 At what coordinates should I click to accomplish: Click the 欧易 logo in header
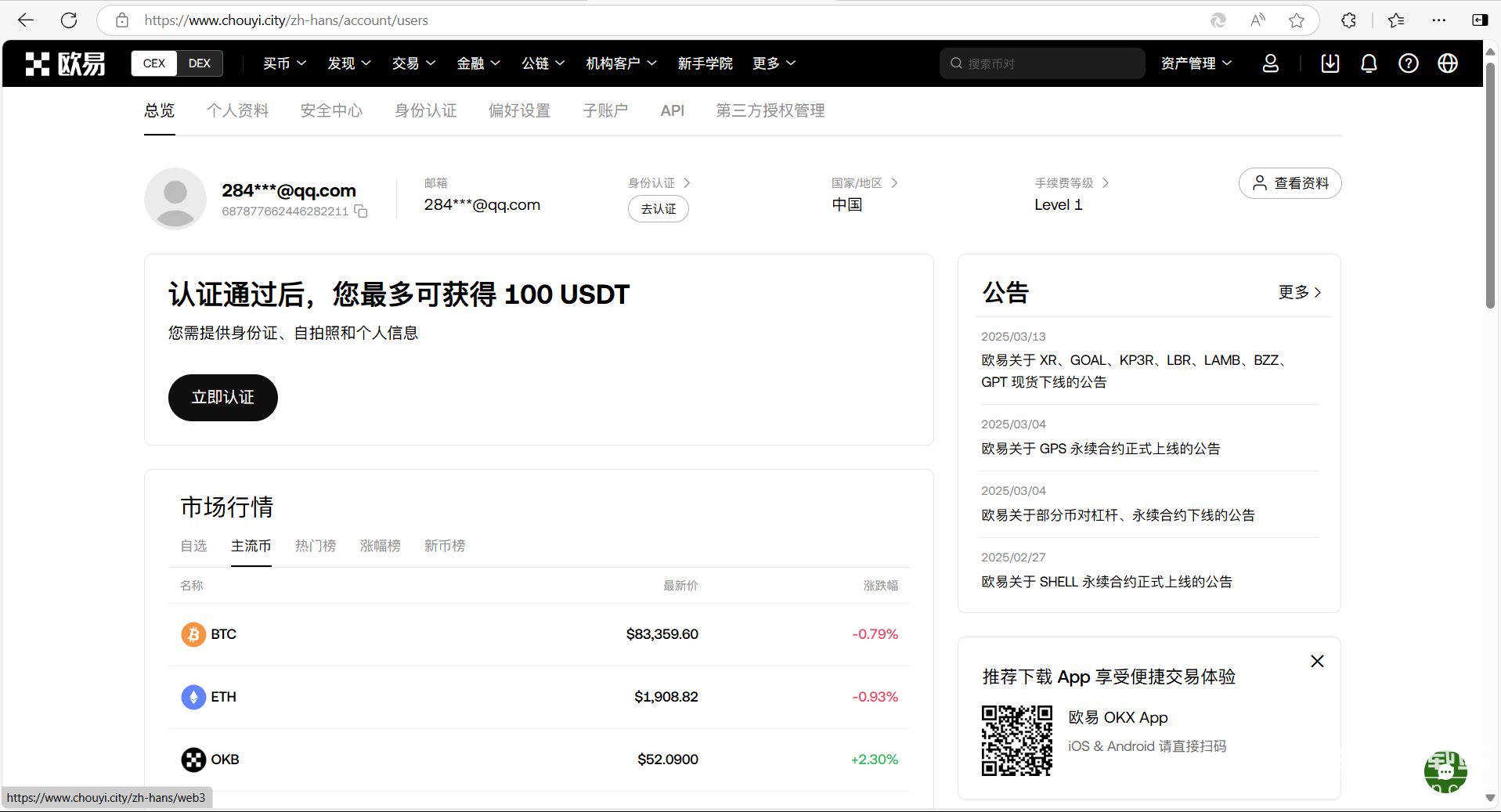66,63
